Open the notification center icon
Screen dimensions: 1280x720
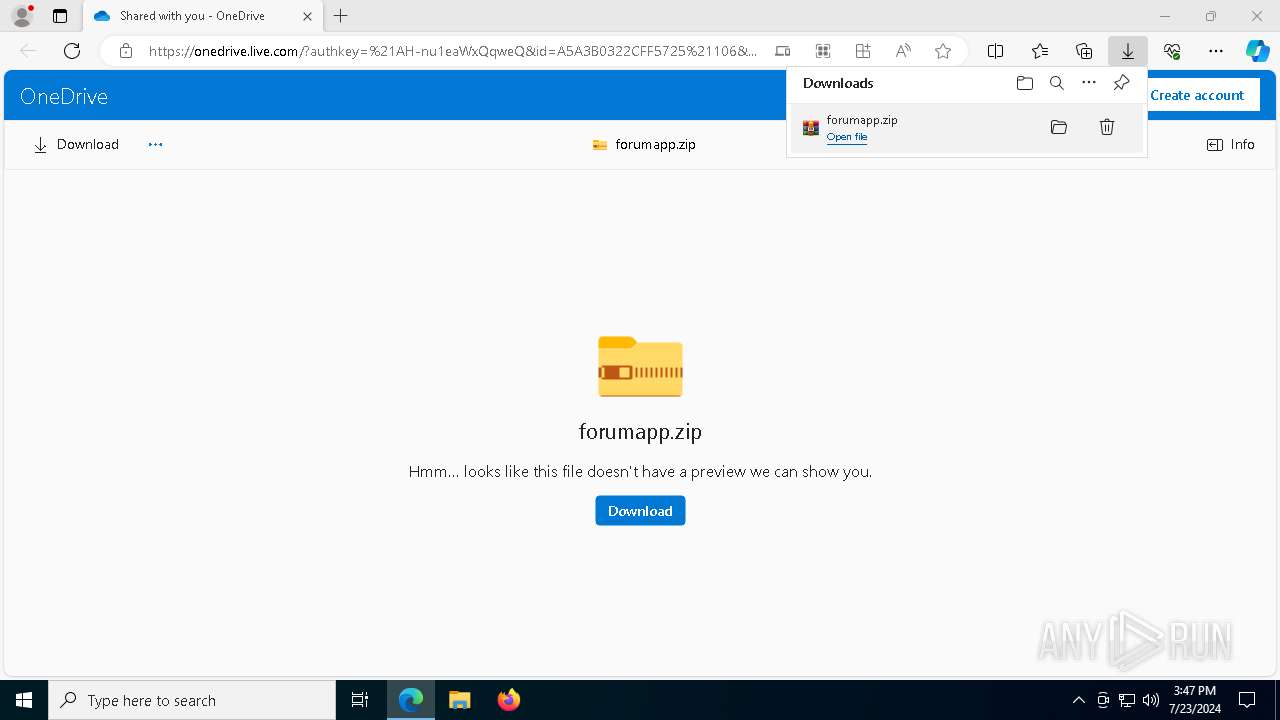pyautogui.click(x=1247, y=700)
